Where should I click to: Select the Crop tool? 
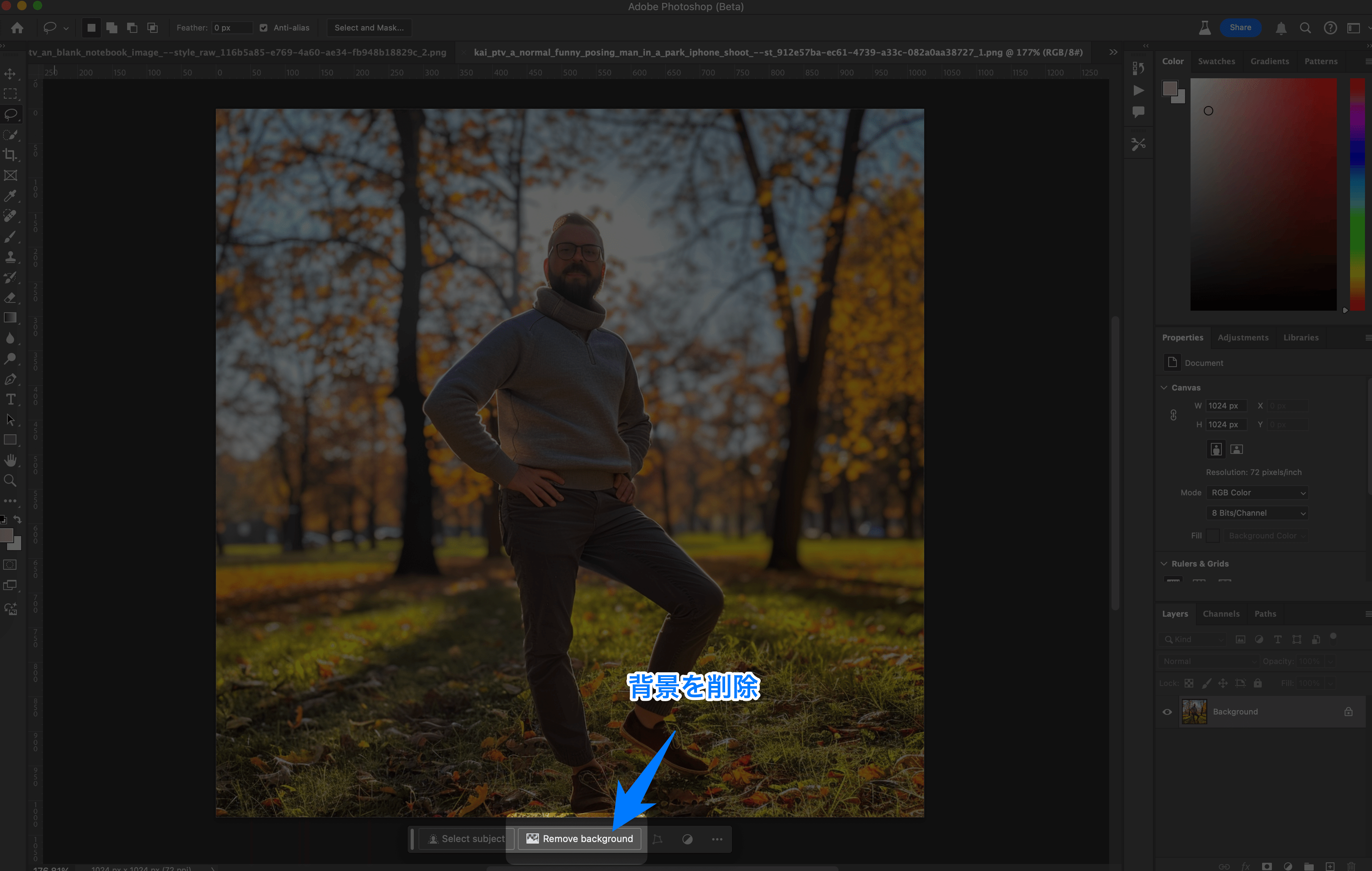click(x=10, y=155)
